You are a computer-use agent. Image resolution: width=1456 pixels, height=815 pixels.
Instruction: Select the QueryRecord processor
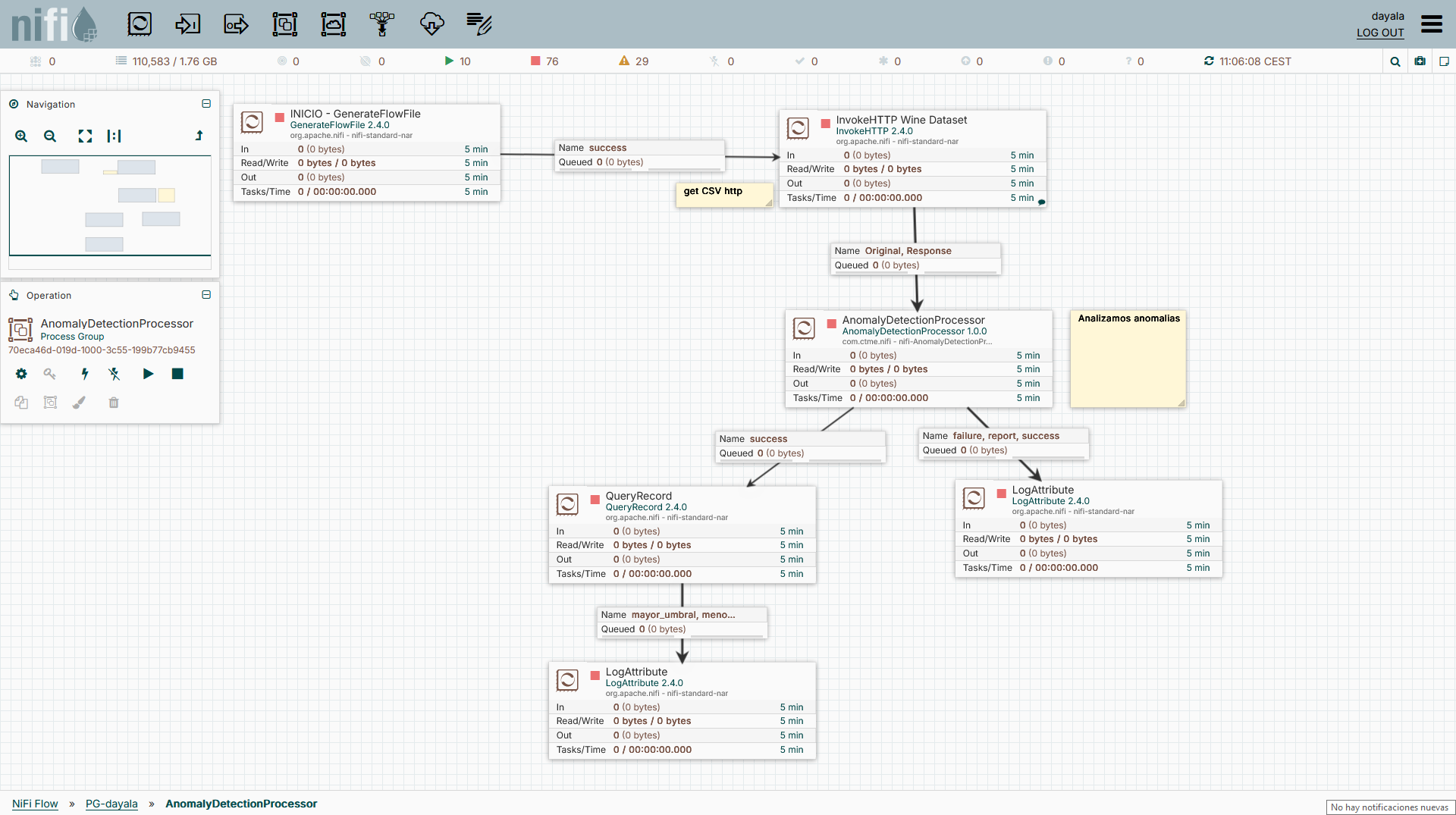(682, 534)
